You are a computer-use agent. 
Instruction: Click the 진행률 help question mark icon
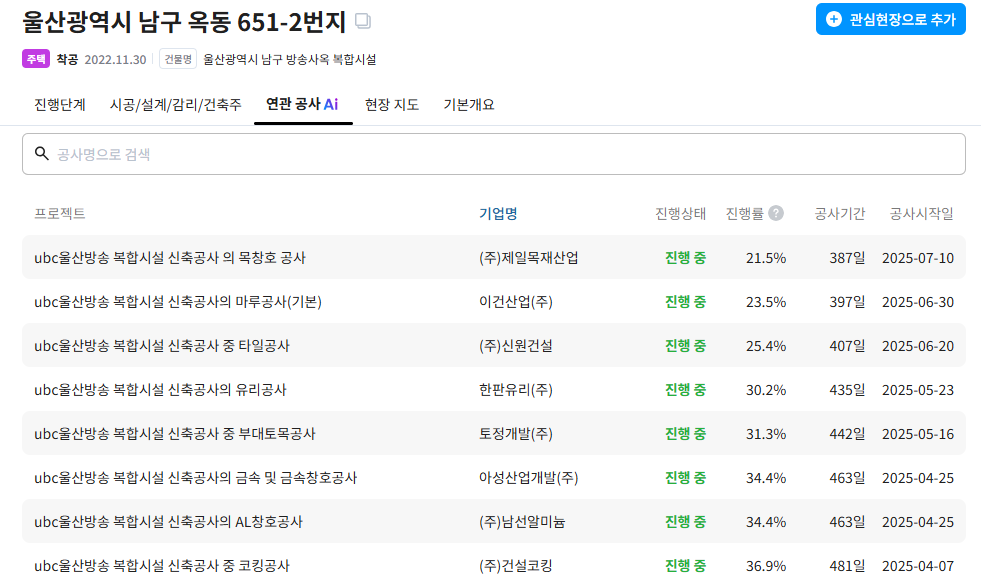[x=776, y=213]
